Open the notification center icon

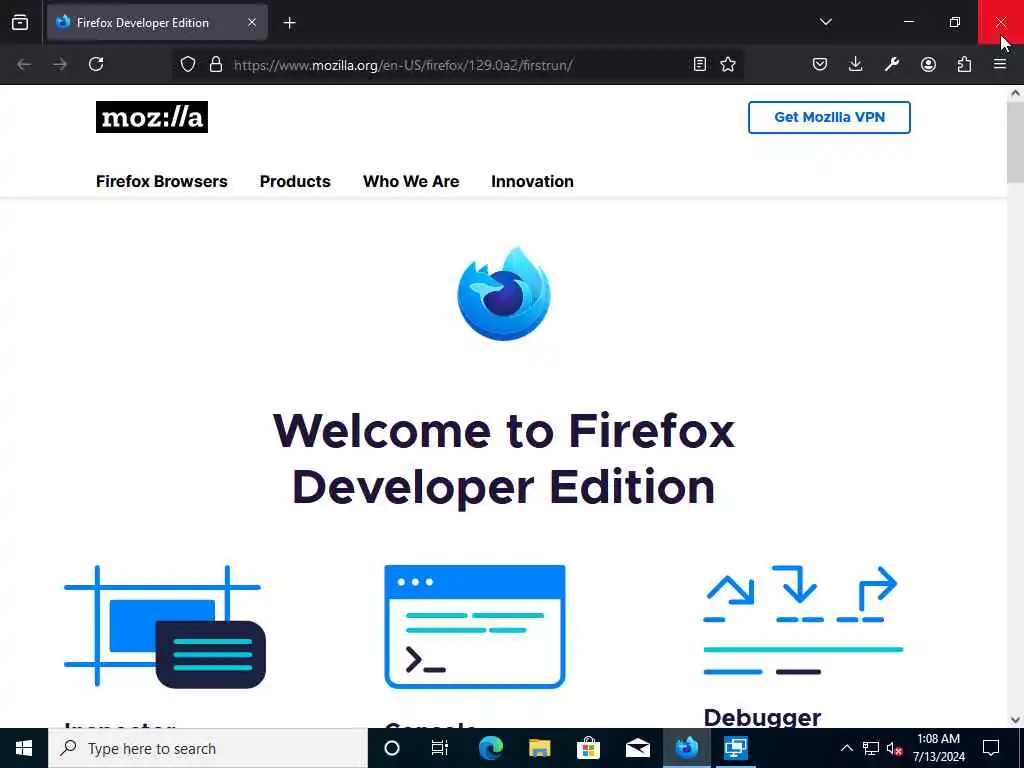tap(991, 748)
